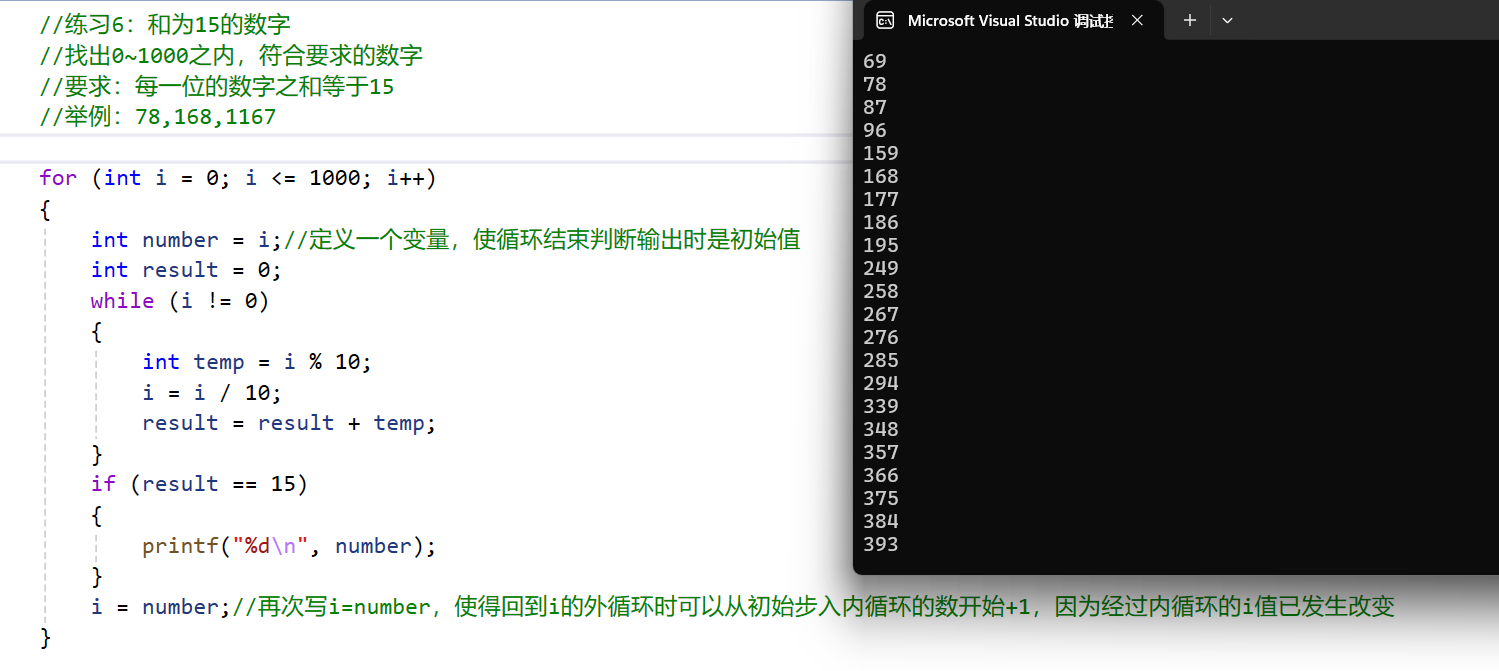The width and height of the screenshot is (1499, 671).
Task: Click output line 258 in console
Action: pyautogui.click(x=880, y=291)
